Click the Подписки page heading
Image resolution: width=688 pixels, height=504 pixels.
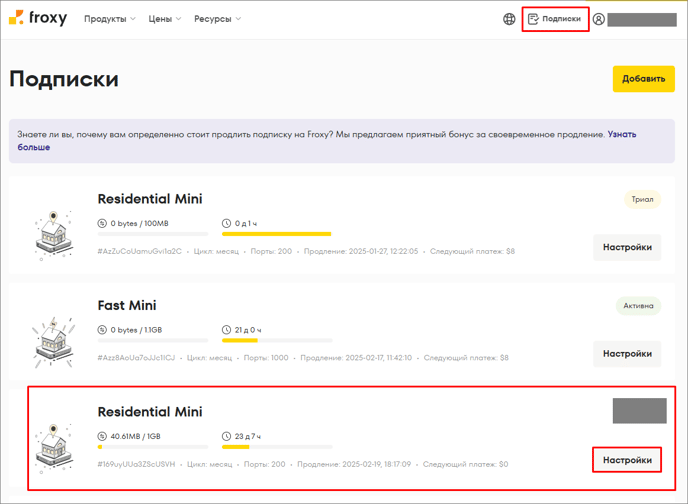click(64, 79)
